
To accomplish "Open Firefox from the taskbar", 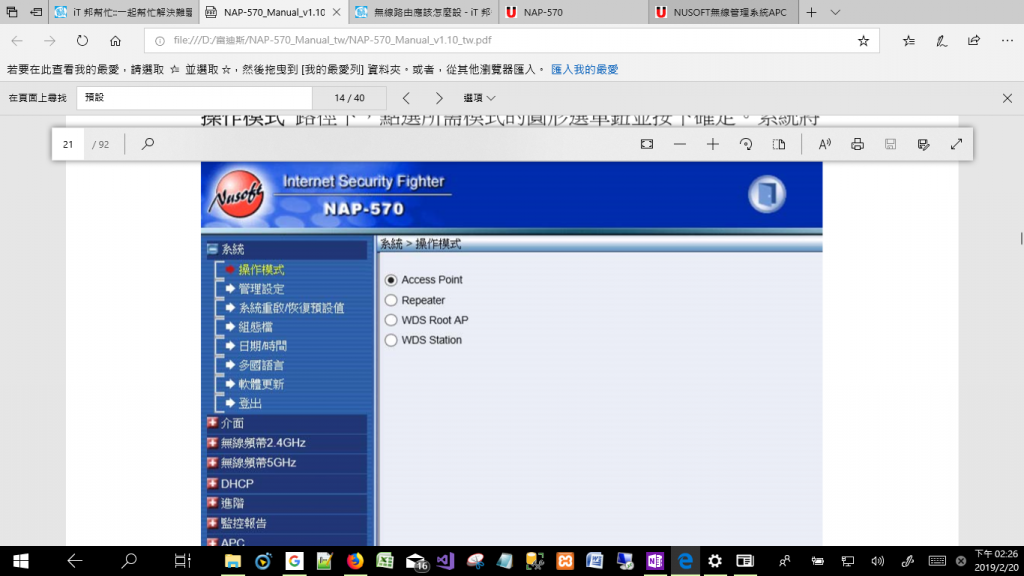I will (355, 561).
